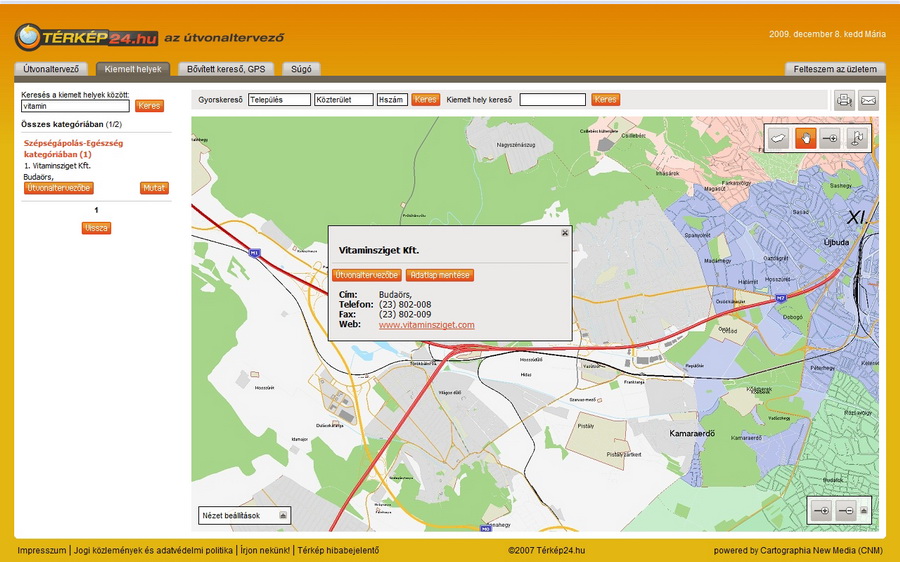Open Bővített kereső, GPS tab
Viewport: 900px width, 562px height.
click(226, 69)
